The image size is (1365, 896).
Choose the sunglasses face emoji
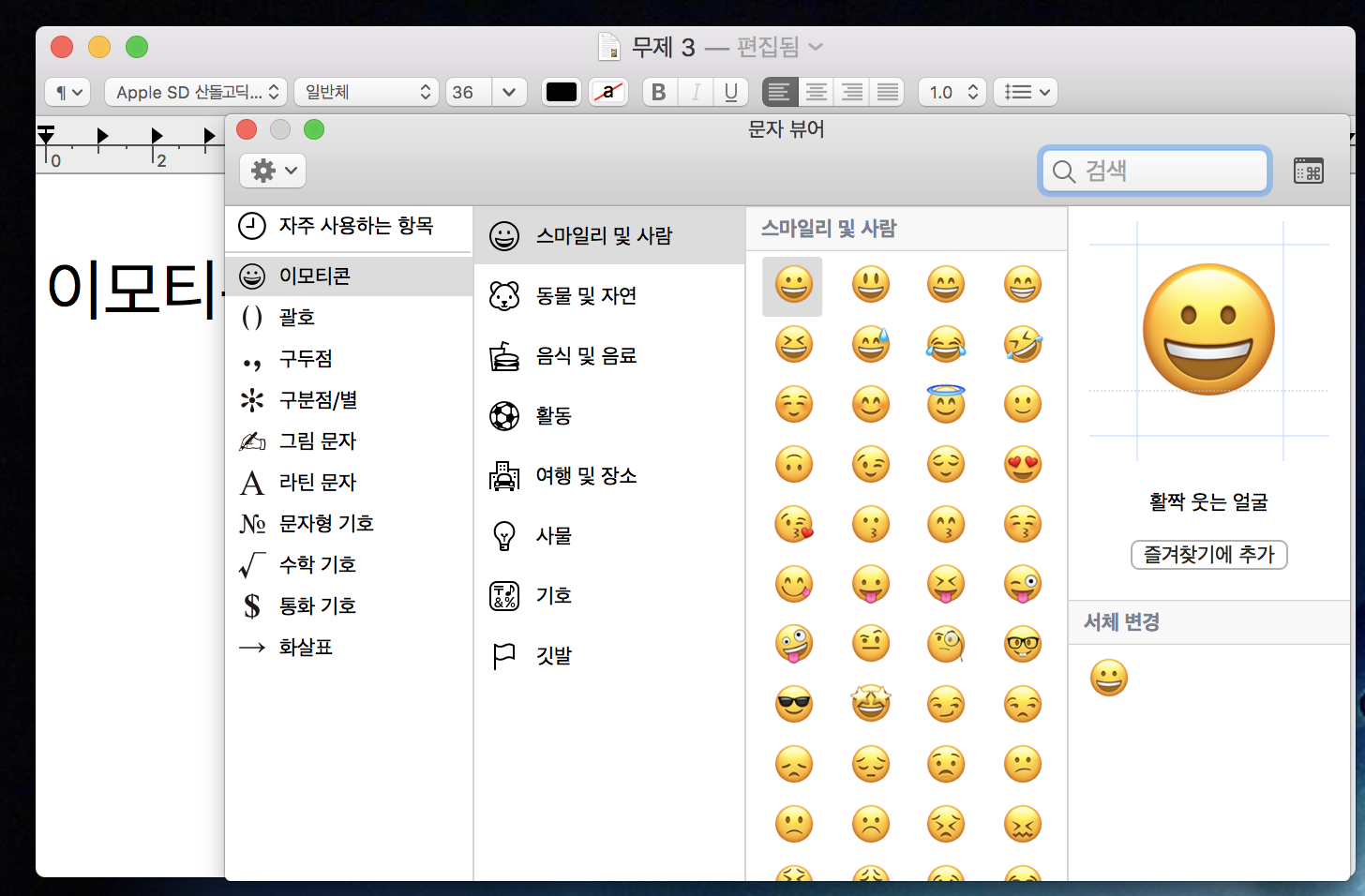click(794, 704)
